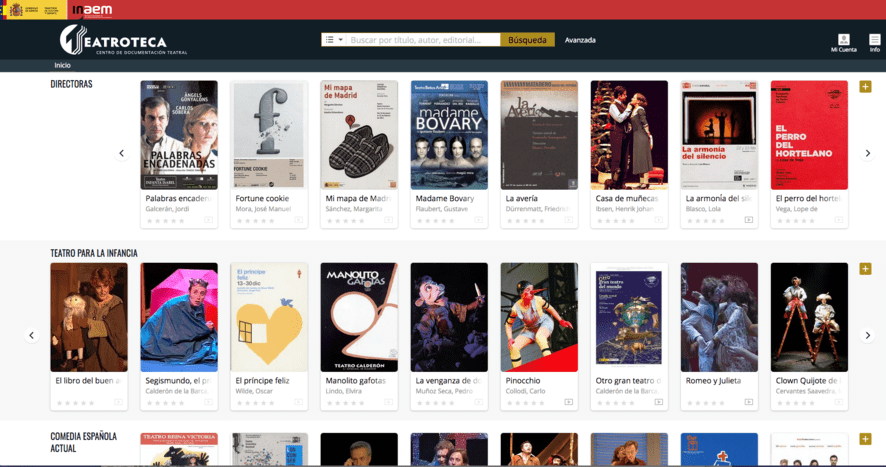Expand Comedia española actual plus icon
The image size is (886, 467).
(x=865, y=439)
